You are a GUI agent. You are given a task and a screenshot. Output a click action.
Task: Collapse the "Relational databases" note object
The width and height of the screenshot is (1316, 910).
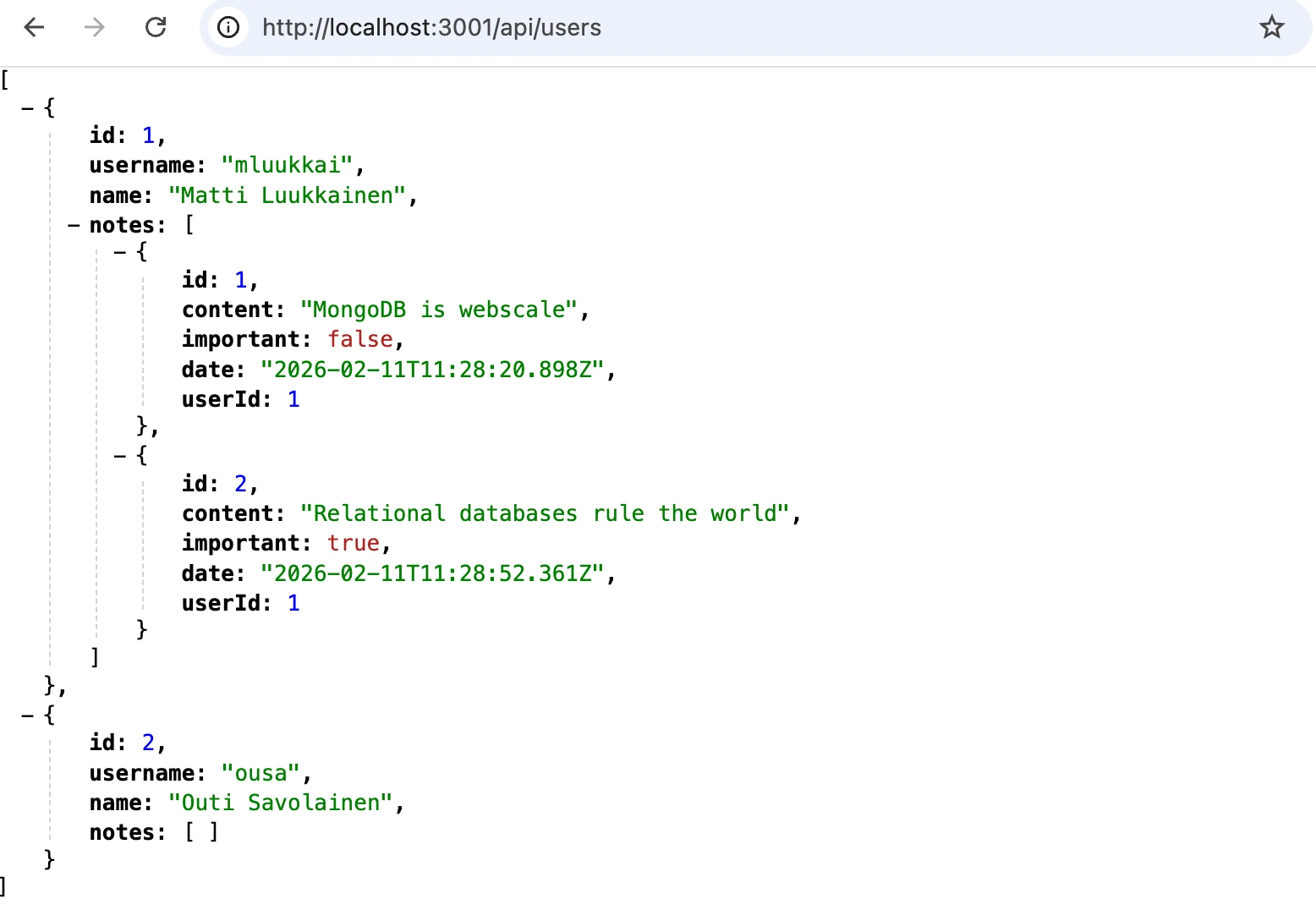tap(120, 456)
